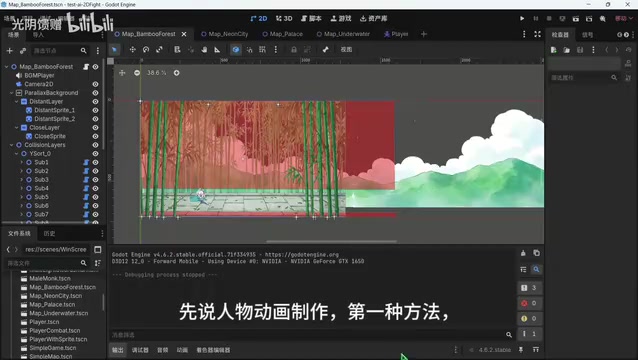Open PlayerCombat.tscn in file list

[55, 330]
